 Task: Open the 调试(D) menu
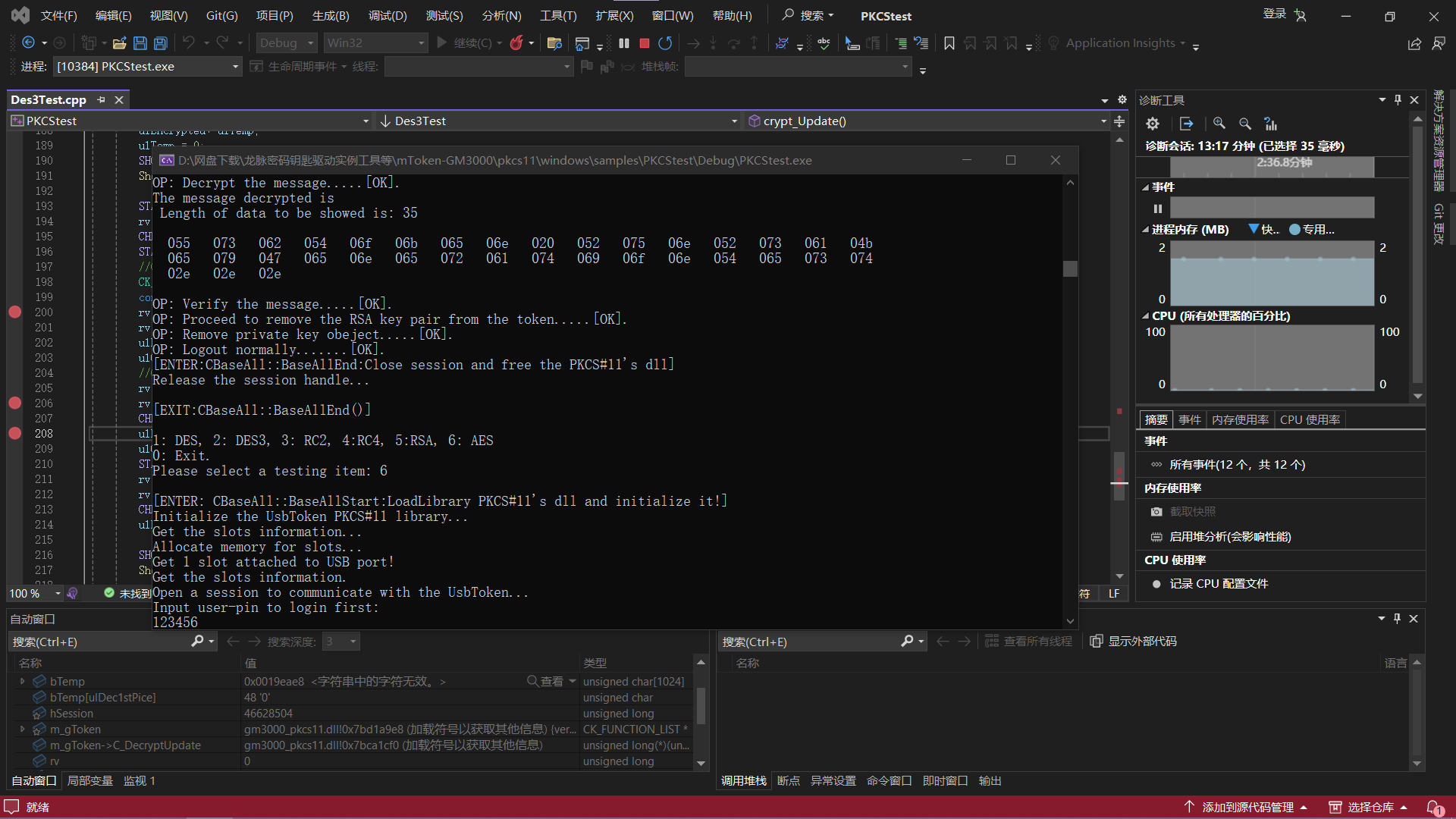(x=388, y=15)
